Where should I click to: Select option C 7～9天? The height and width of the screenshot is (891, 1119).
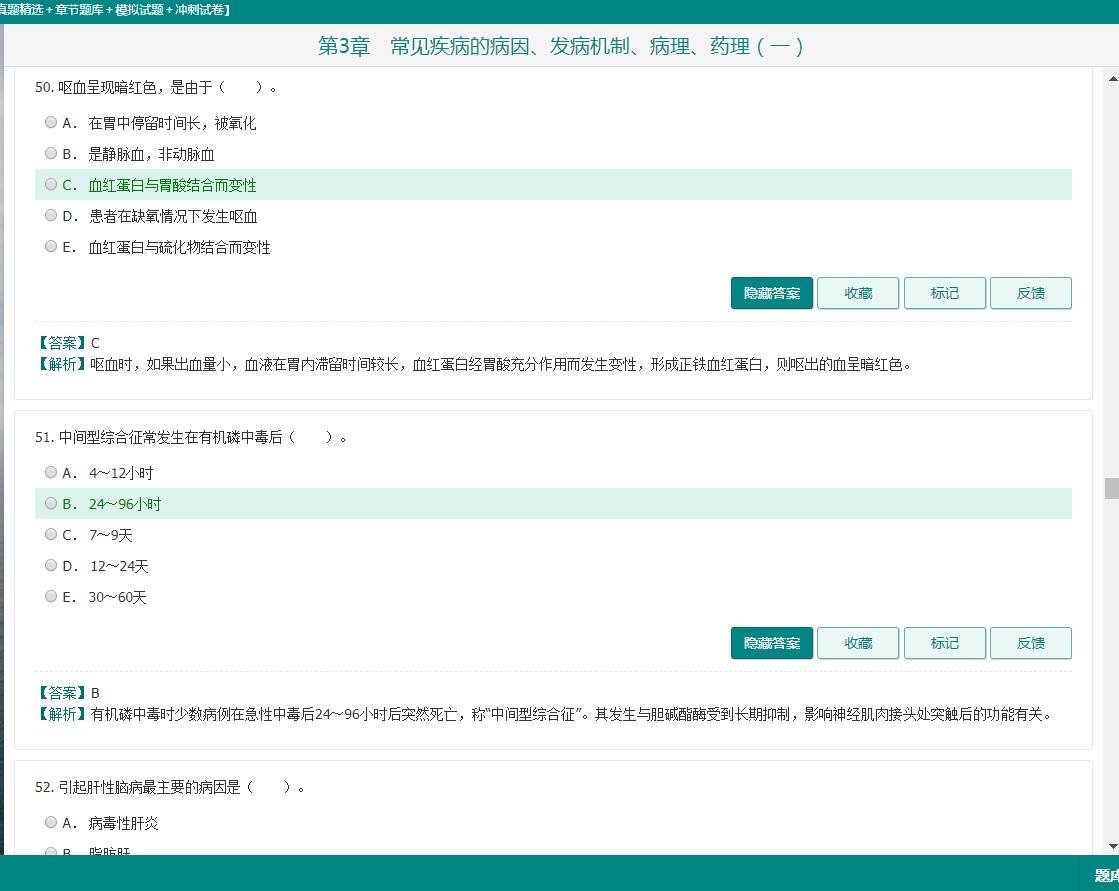point(51,534)
